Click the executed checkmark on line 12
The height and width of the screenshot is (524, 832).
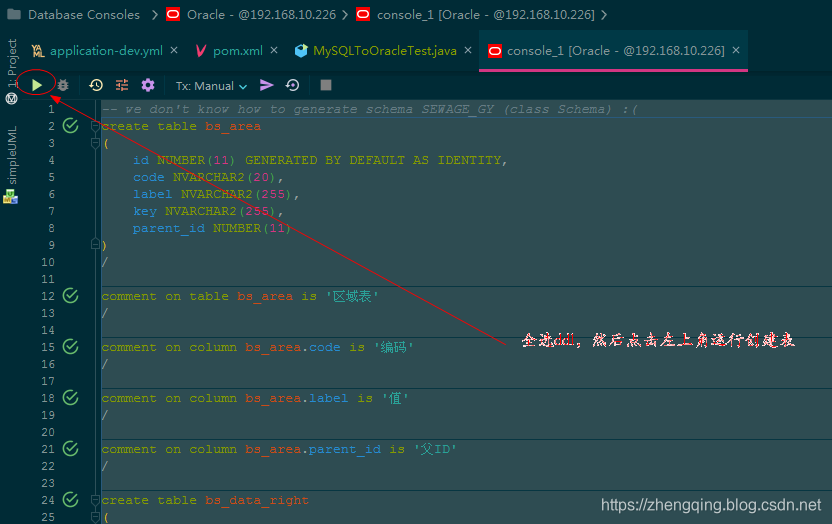(x=71, y=295)
